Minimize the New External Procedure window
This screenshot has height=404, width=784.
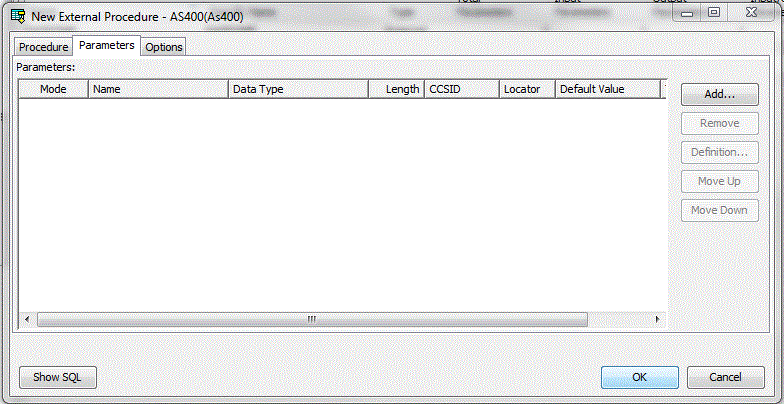click(688, 13)
